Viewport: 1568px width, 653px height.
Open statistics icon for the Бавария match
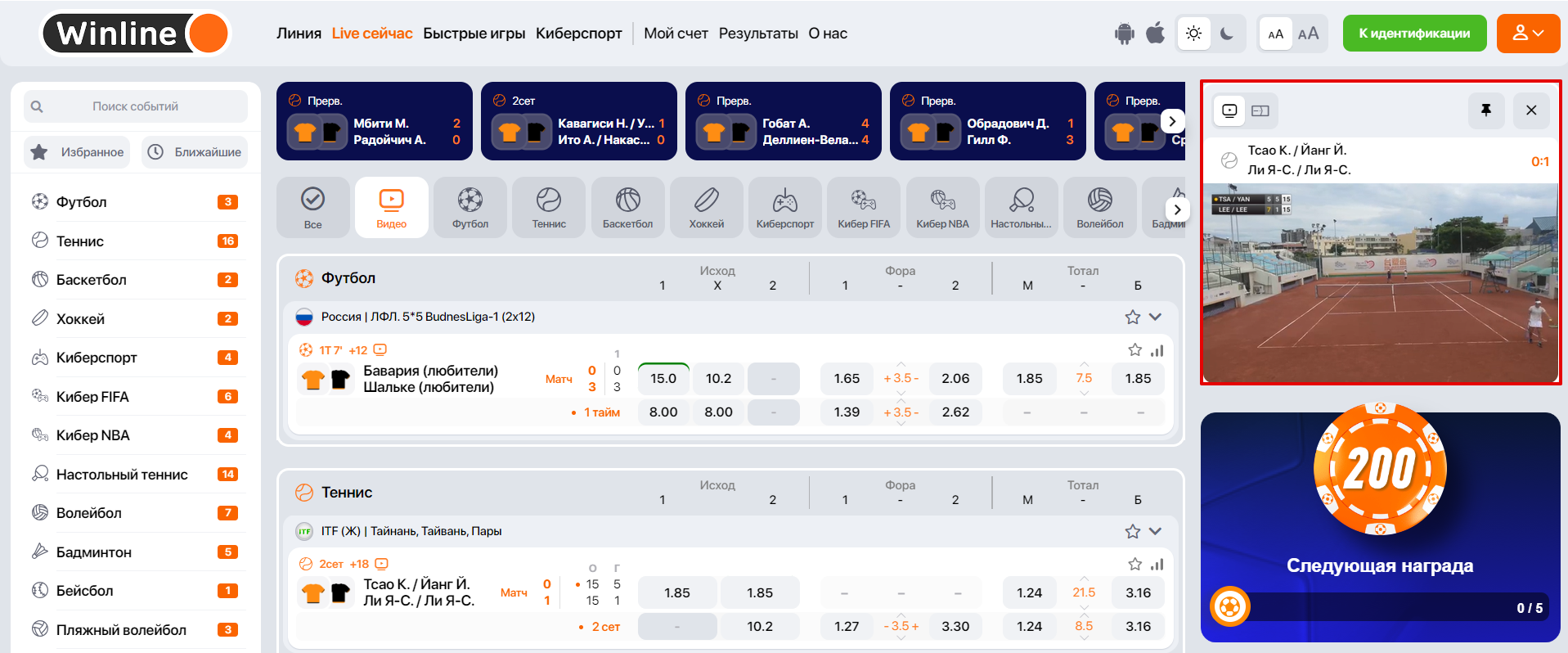coord(1157,350)
